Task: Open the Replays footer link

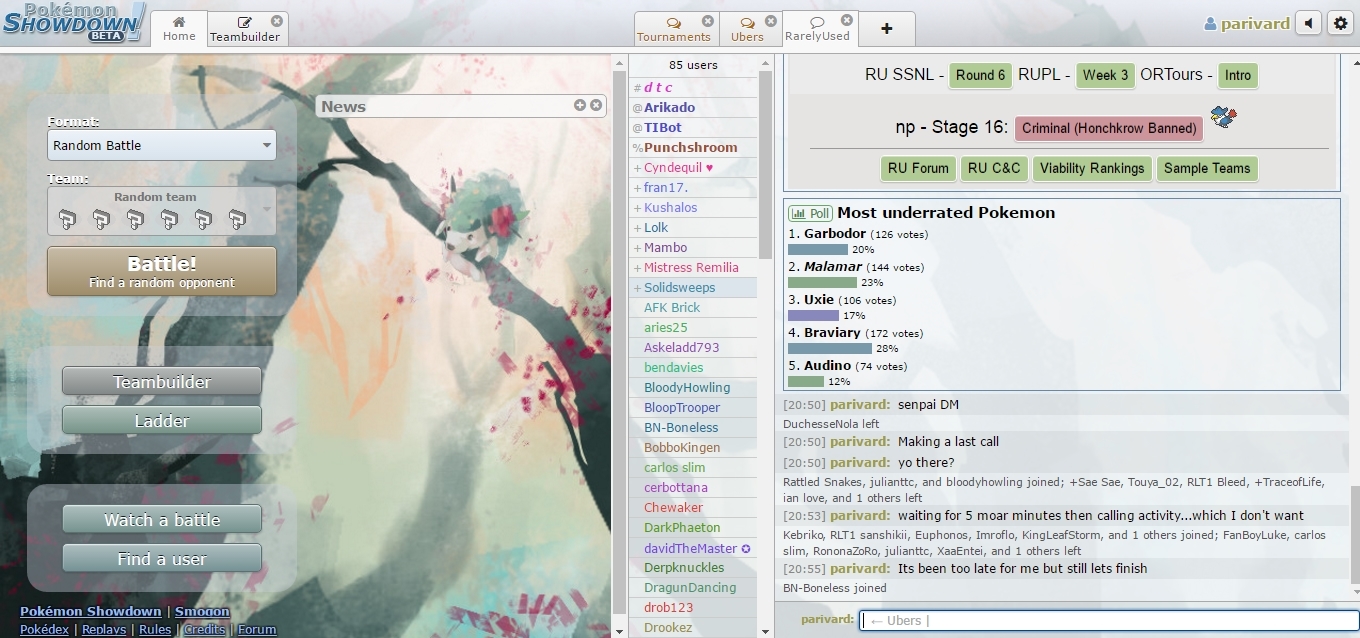Action: click(104, 630)
